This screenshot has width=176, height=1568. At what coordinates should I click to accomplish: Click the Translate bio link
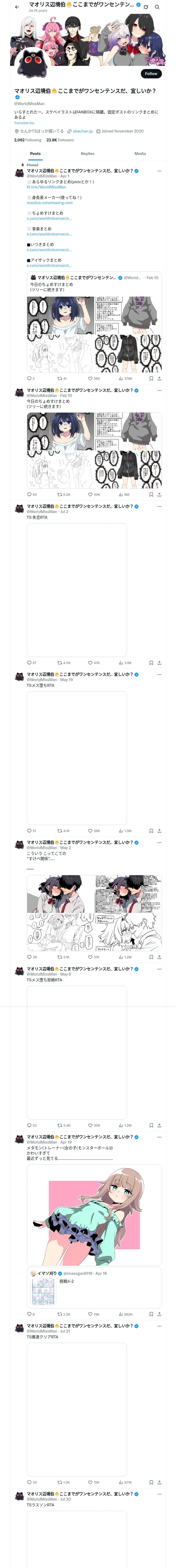pos(25,122)
